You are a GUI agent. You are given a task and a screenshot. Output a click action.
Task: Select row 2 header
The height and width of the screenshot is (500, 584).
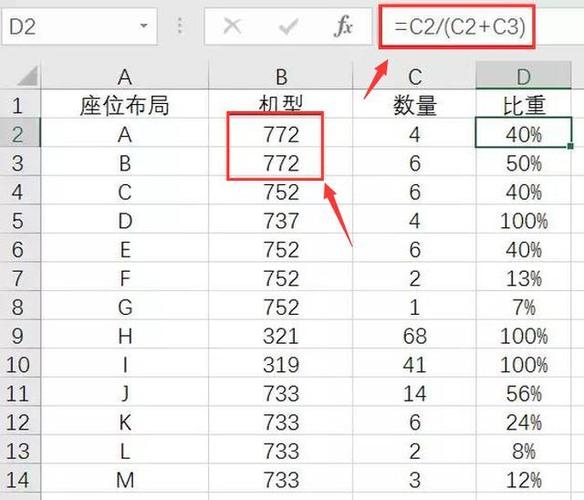(19, 133)
